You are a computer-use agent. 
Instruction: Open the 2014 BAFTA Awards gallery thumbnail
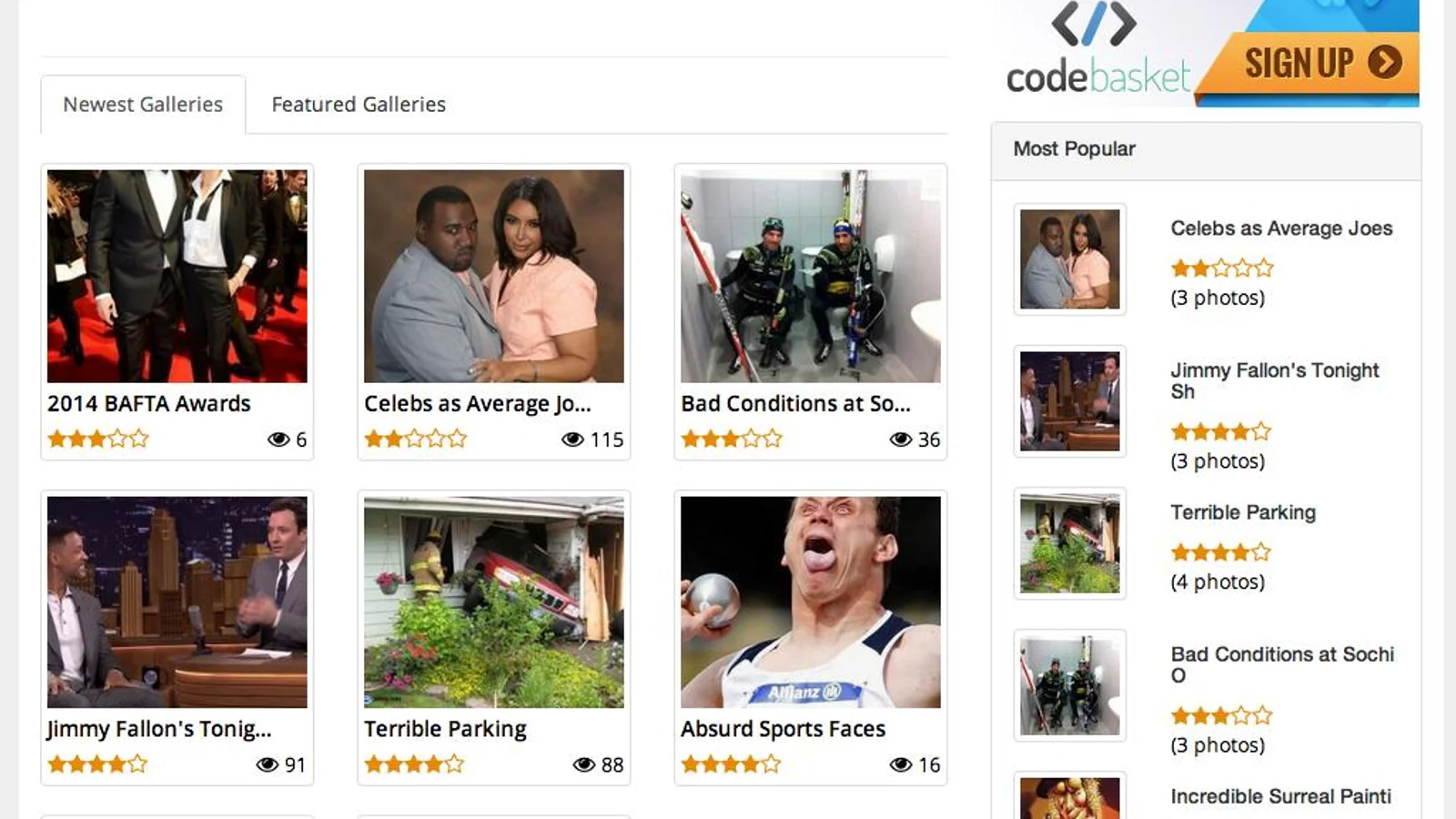coord(177,276)
